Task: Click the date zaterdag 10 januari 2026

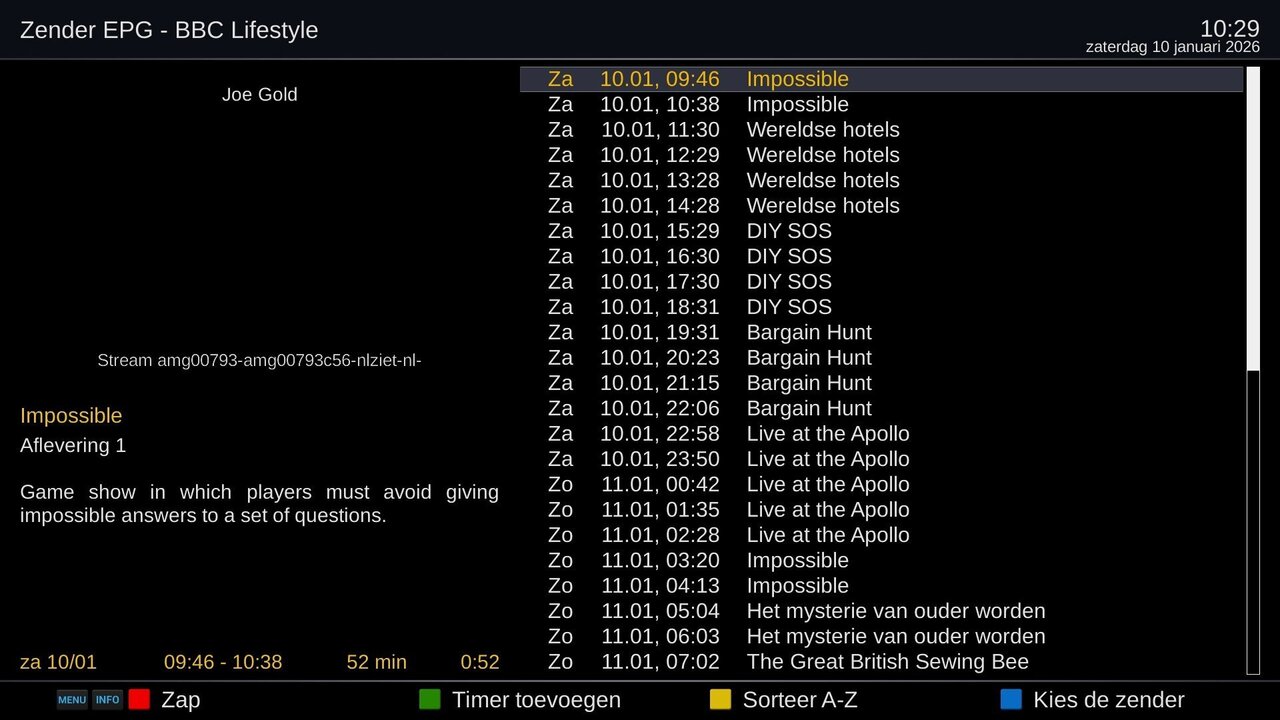Action: pyautogui.click(x=1173, y=47)
